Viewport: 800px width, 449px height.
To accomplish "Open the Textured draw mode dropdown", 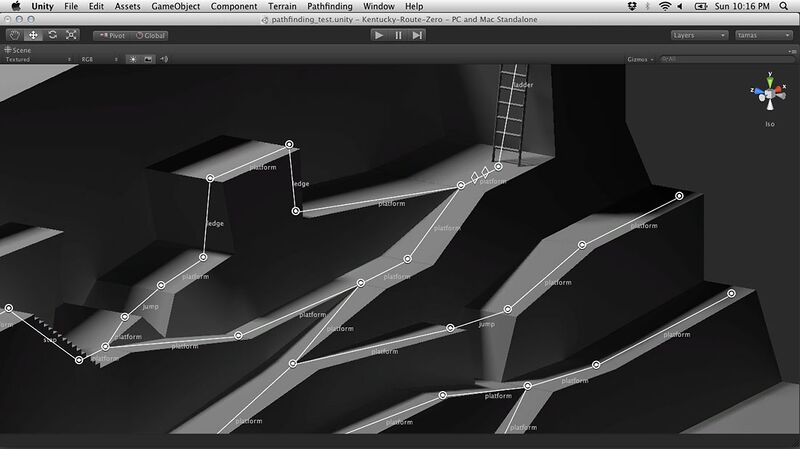I will 38,59.
